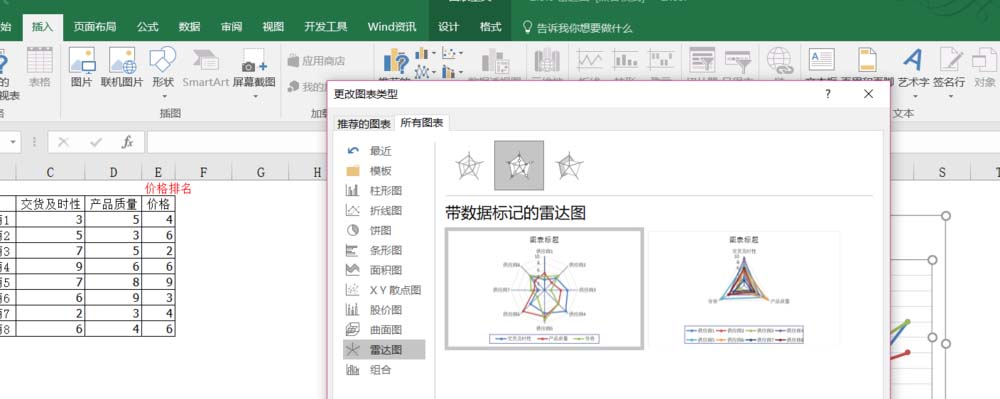Click the 表格 table icon
1000x399 pixels.
[40, 60]
